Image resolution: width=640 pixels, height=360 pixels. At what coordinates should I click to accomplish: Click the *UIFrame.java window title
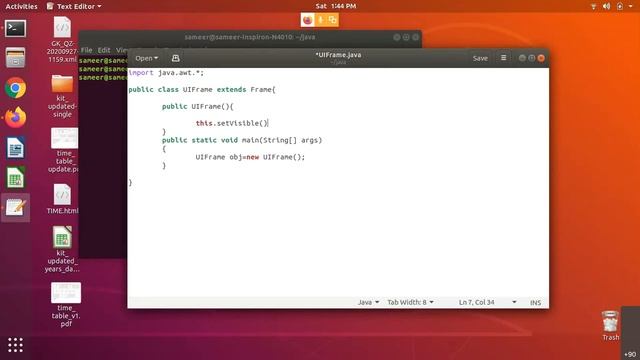338,55
